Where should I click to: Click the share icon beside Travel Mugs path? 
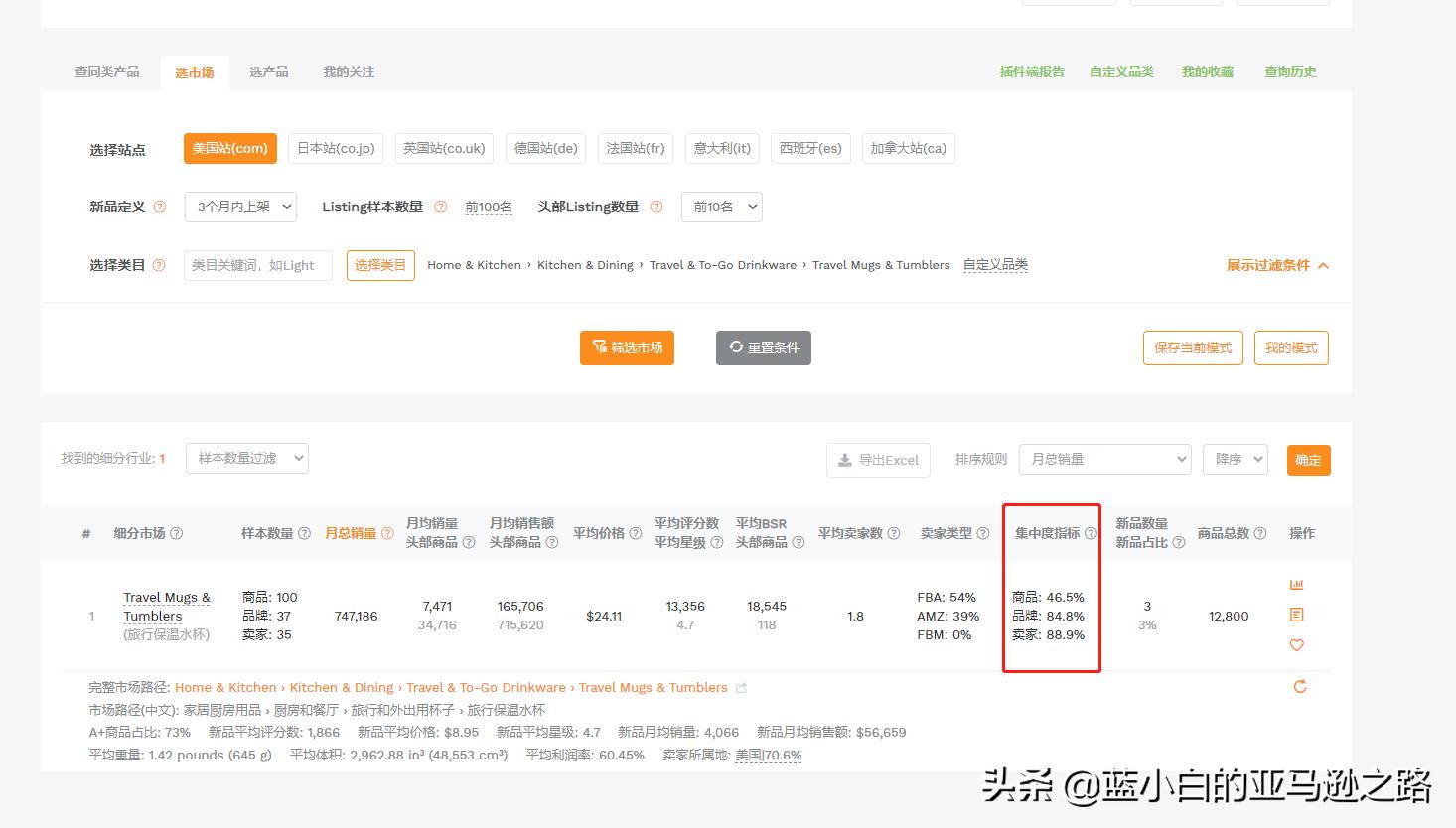[741, 687]
